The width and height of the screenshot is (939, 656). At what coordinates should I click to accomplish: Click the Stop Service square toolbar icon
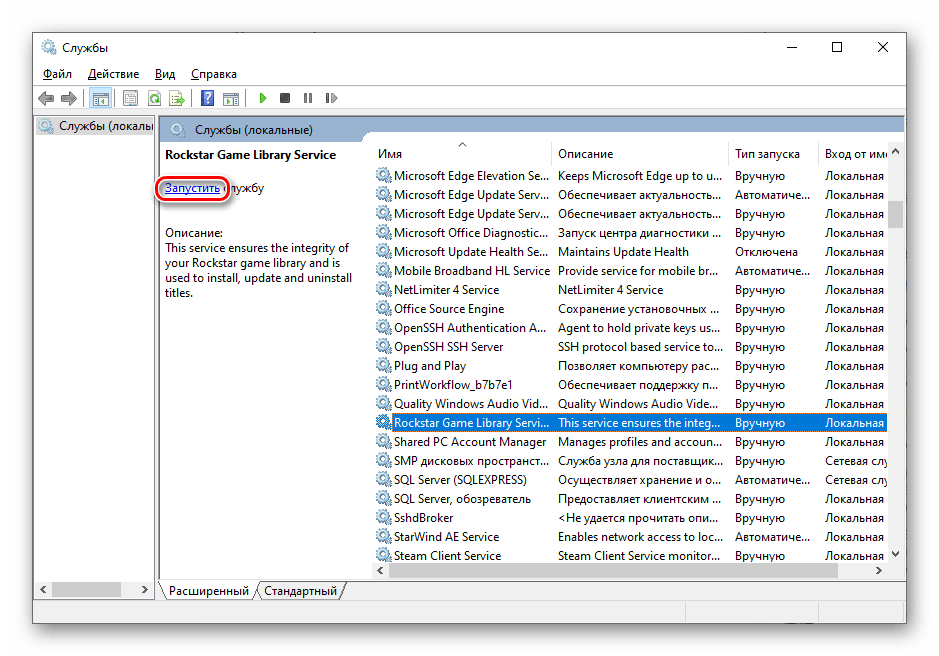(x=285, y=98)
